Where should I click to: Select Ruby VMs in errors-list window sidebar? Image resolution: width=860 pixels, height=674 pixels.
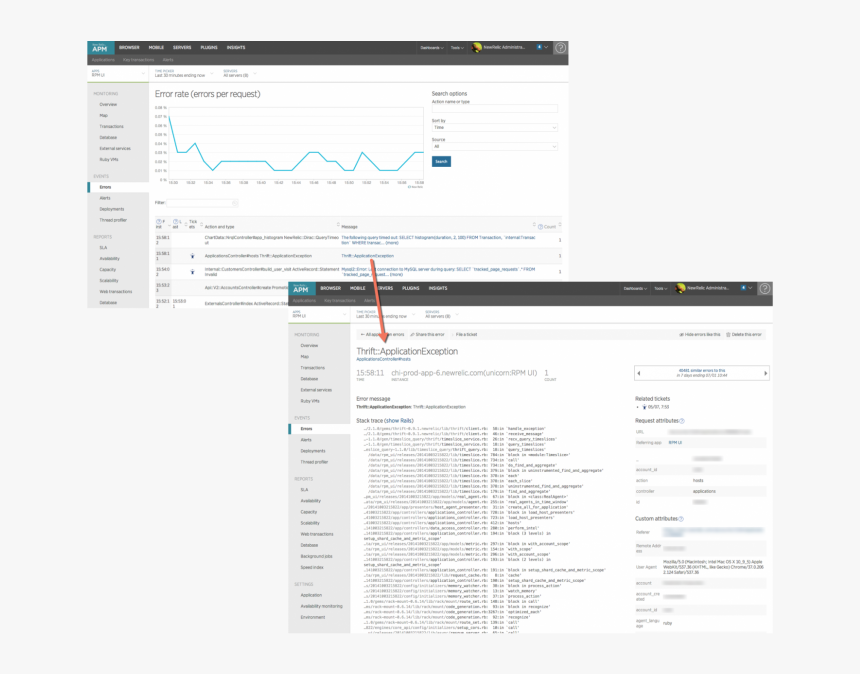pos(109,160)
